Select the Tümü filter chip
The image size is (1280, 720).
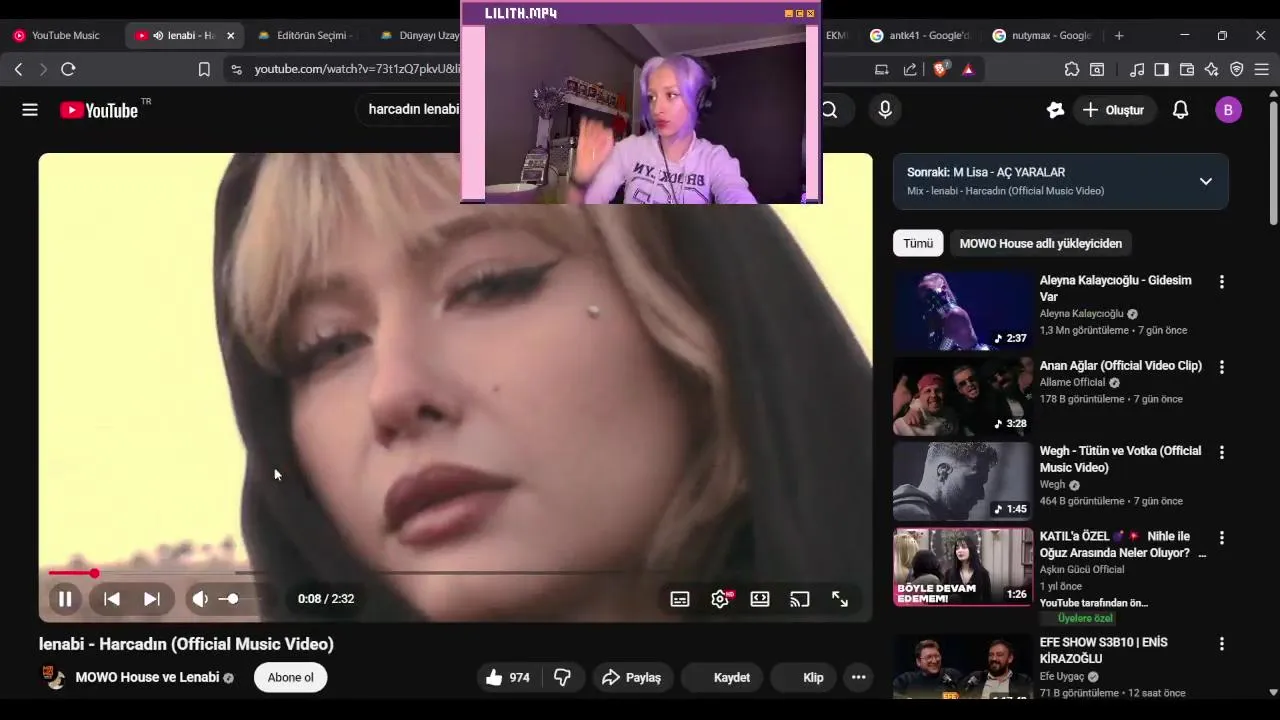[x=918, y=243]
